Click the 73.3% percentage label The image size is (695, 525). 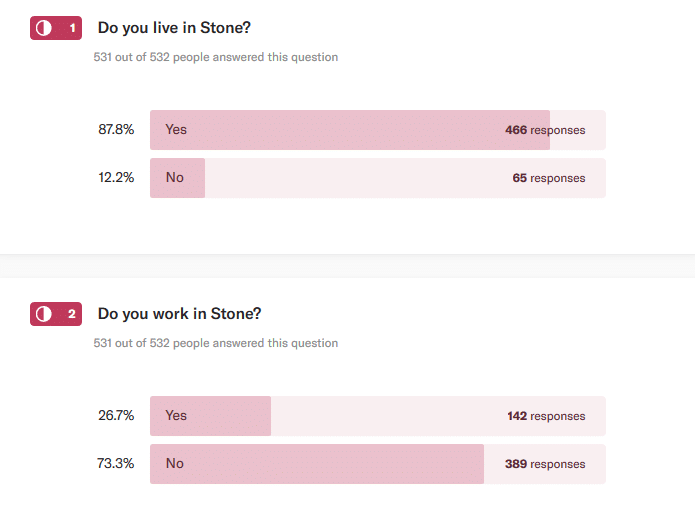click(116, 464)
